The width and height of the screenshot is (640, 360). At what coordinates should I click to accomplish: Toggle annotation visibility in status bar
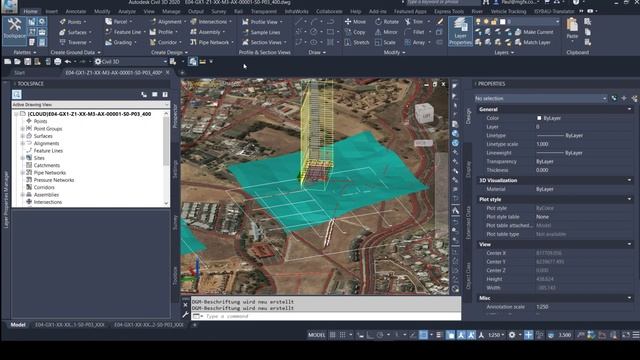461,335
